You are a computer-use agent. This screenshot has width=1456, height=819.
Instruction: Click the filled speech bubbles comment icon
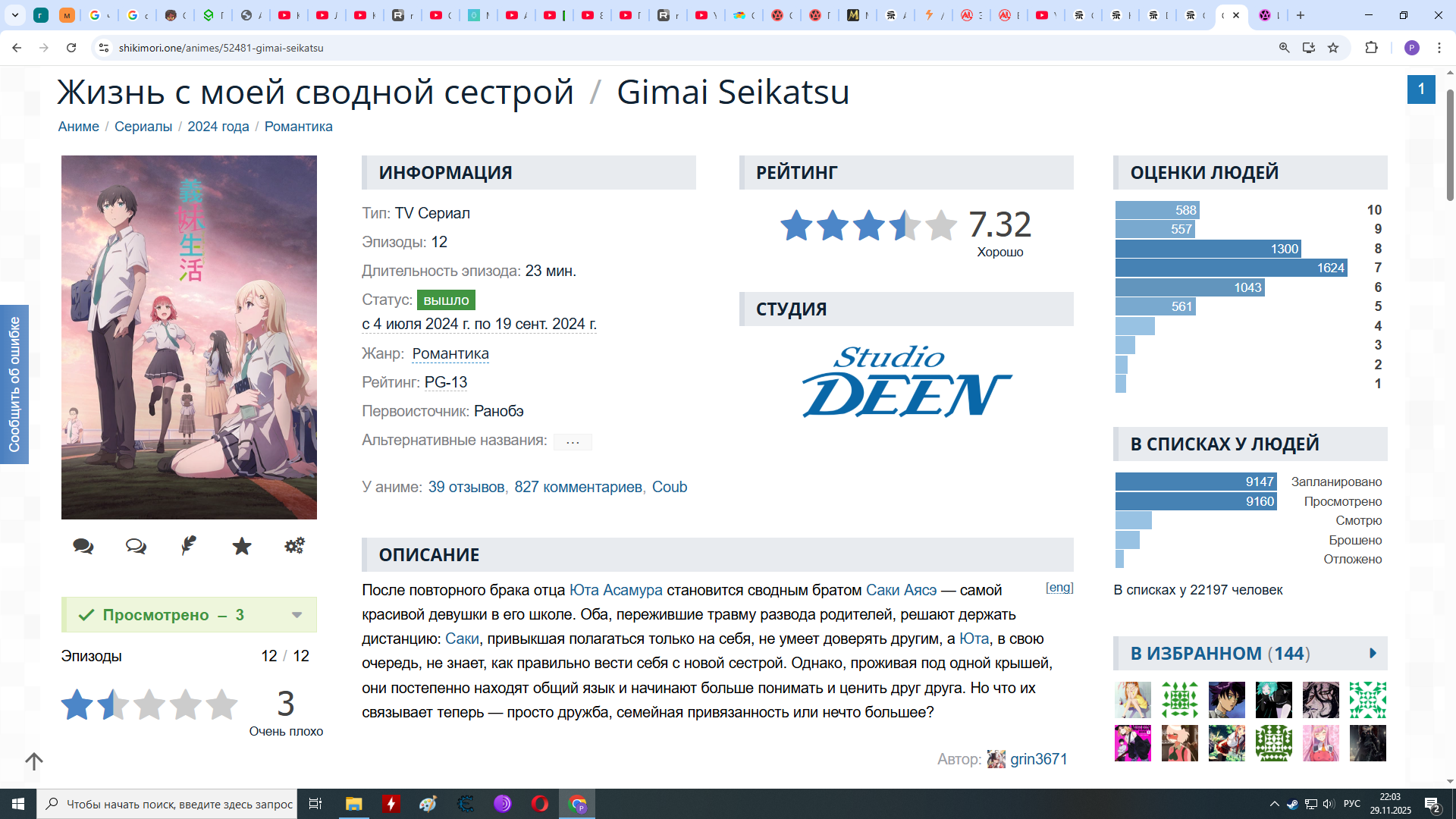point(83,546)
